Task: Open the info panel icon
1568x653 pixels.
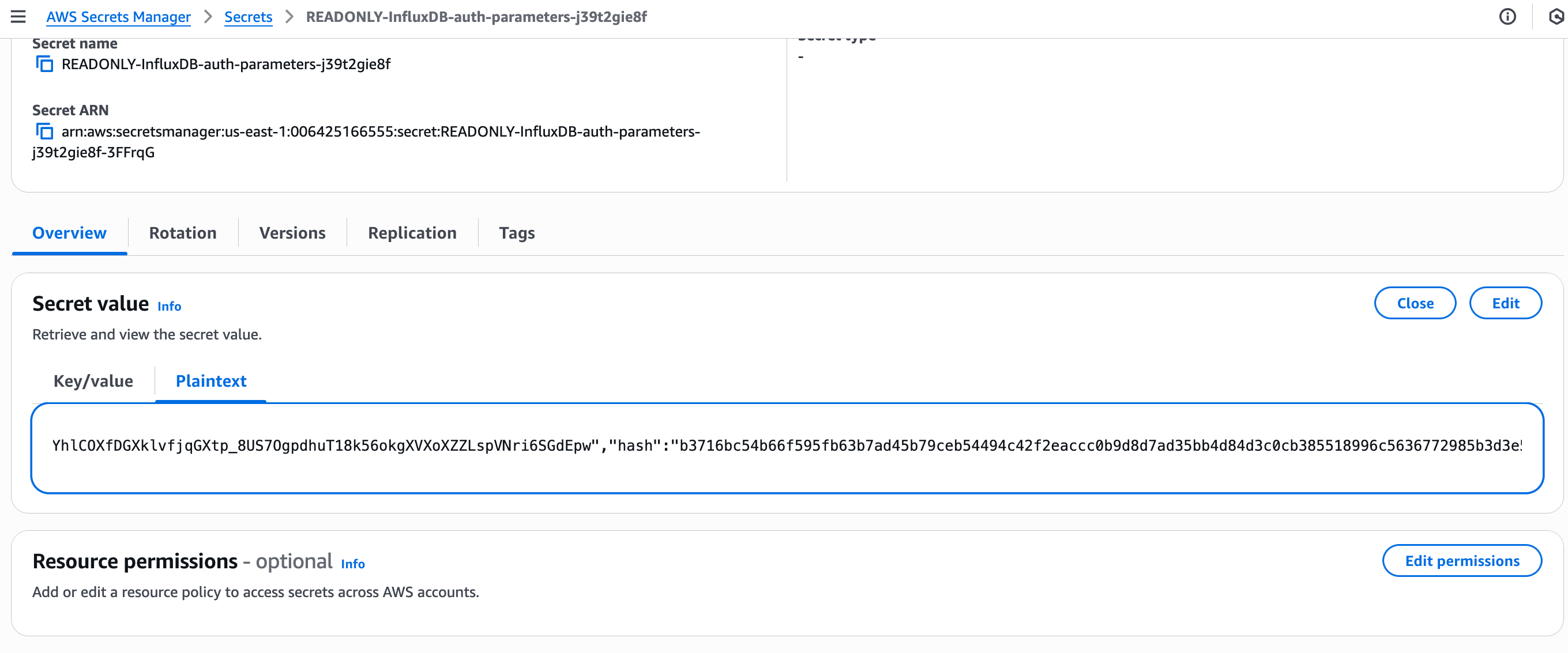Action: 1507,17
